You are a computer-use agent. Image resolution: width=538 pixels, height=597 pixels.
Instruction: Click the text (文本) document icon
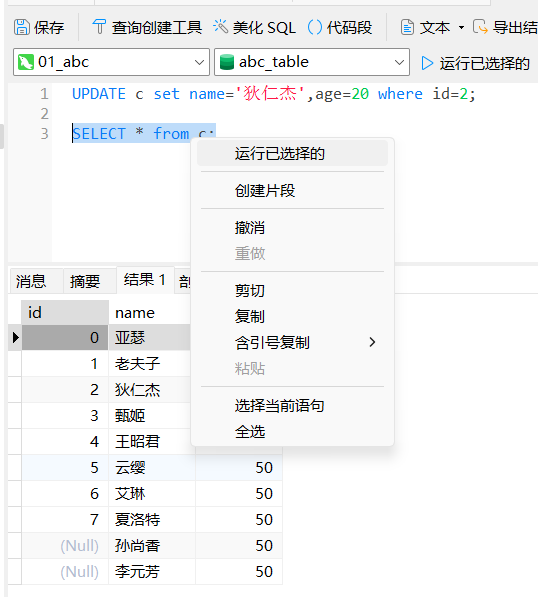(x=407, y=27)
